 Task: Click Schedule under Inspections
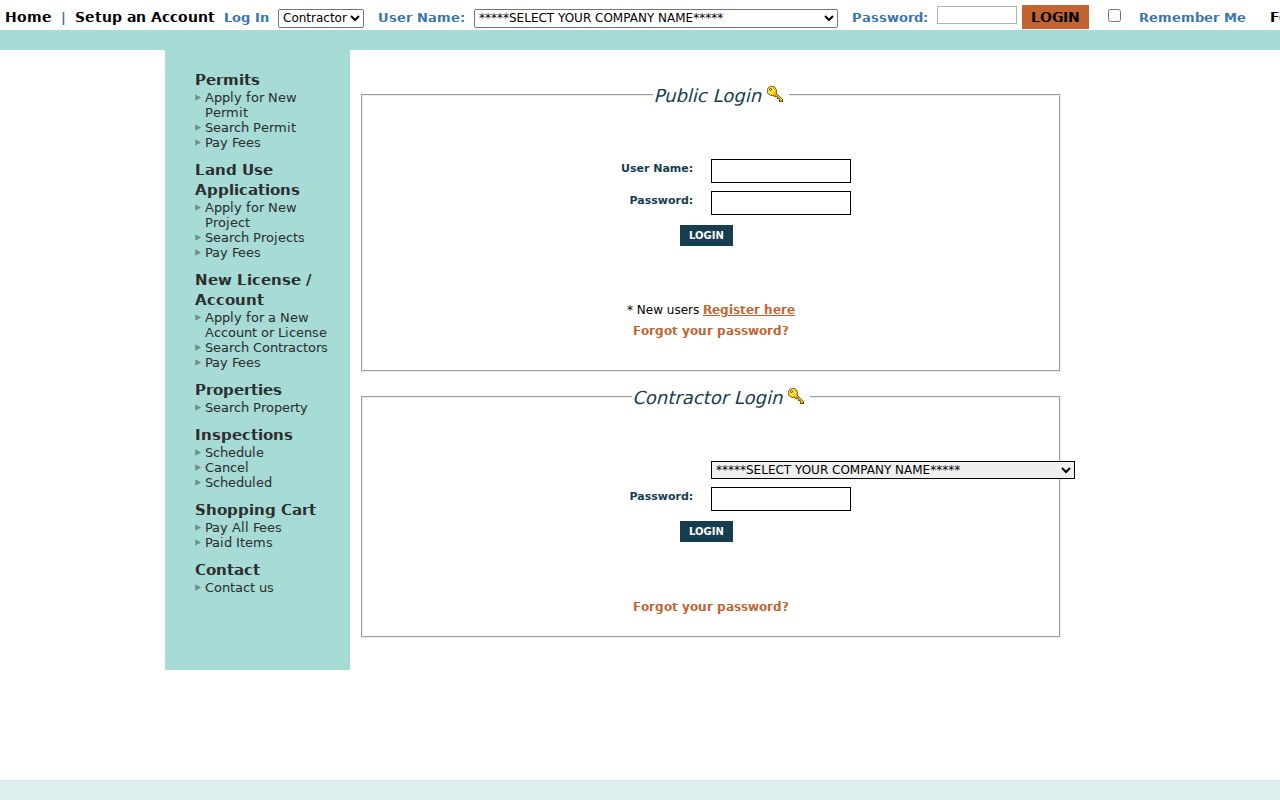tap(234, 453)
